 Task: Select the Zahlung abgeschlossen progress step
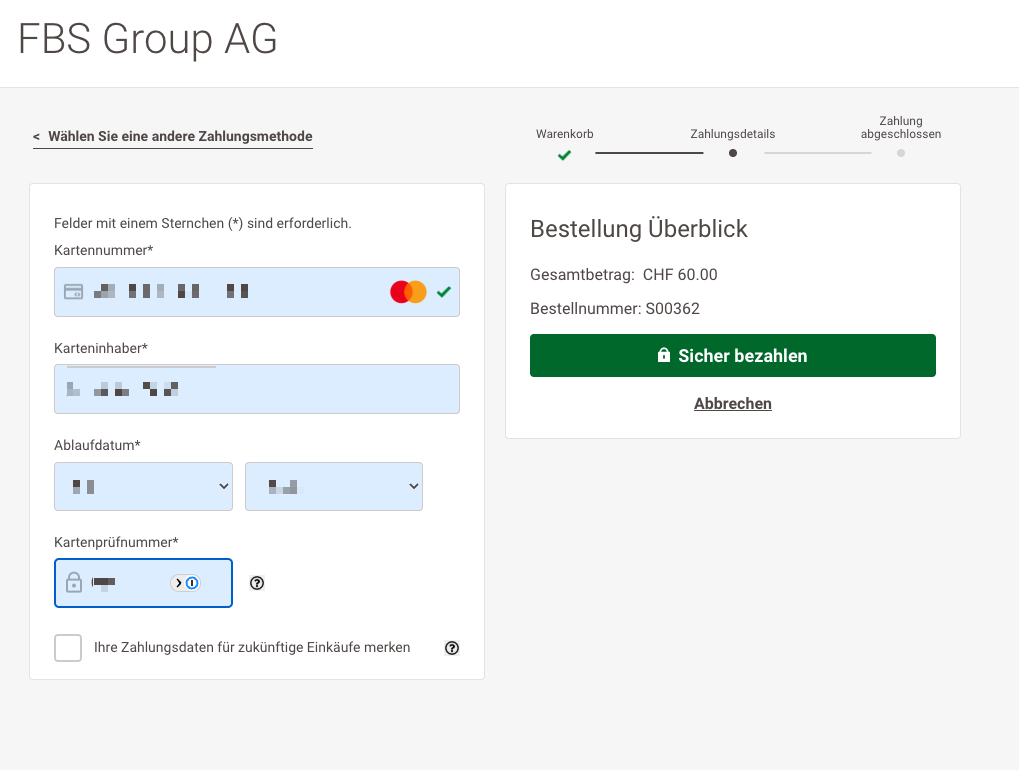901,153
